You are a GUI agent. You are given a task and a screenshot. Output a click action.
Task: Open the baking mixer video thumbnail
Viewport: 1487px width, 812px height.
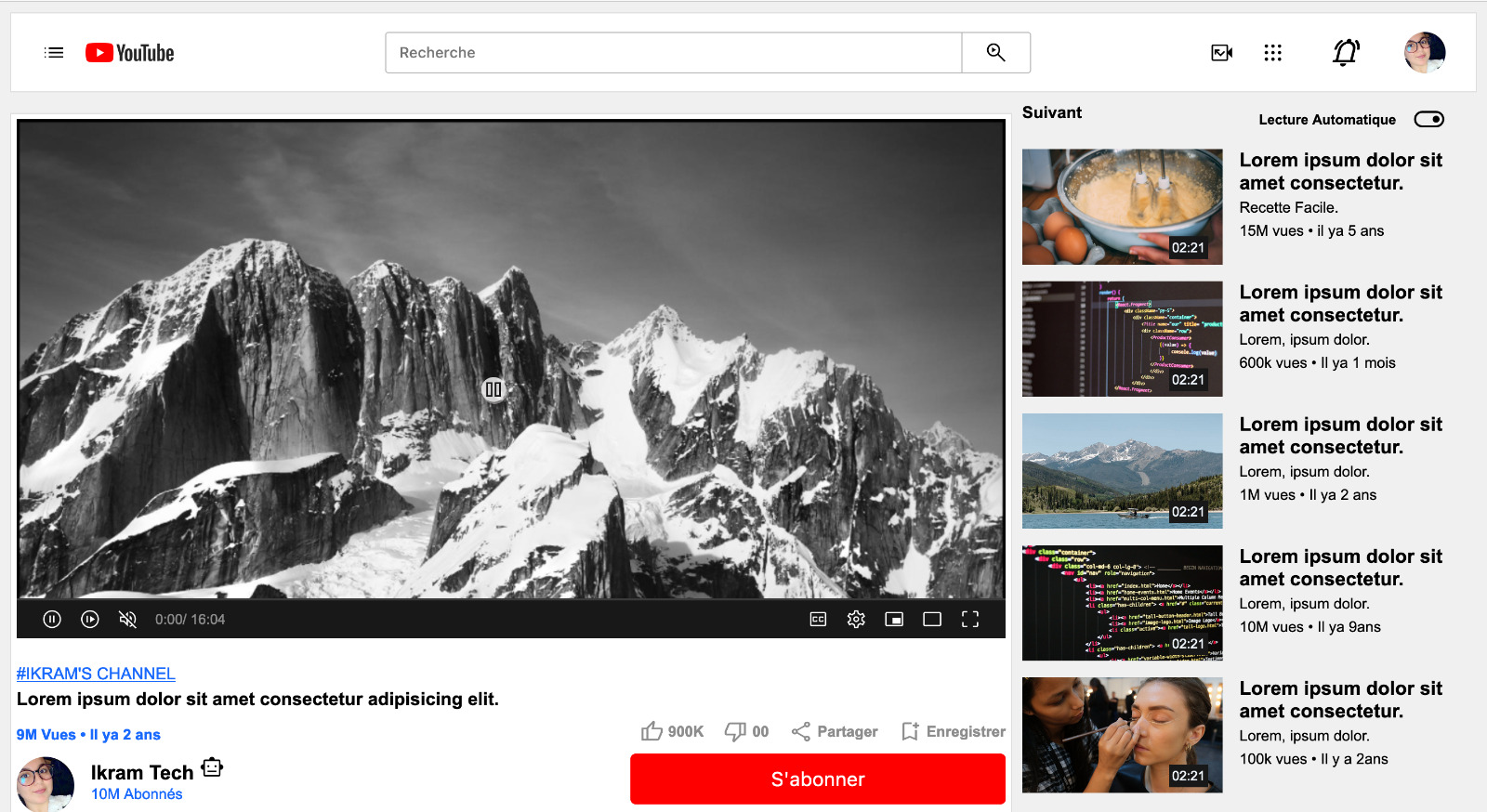click(x=1123, y=207)
